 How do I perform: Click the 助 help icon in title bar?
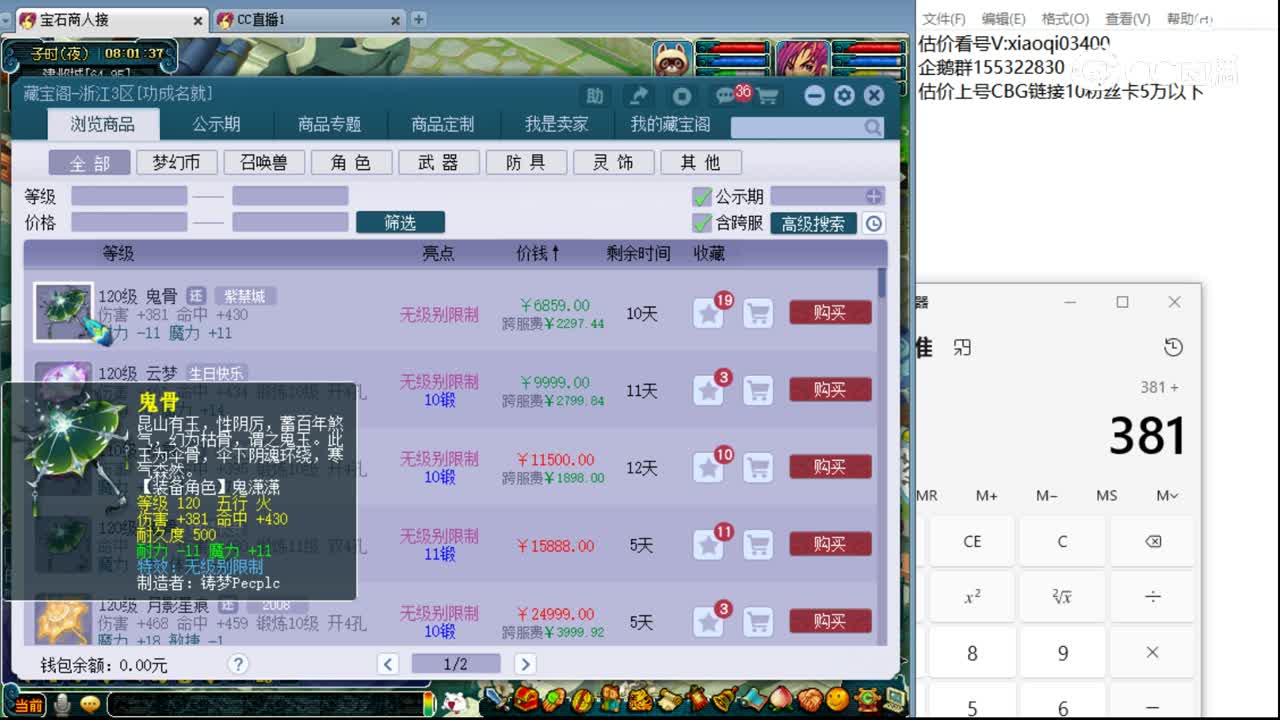pyautogui.click(x=595, y=96)
